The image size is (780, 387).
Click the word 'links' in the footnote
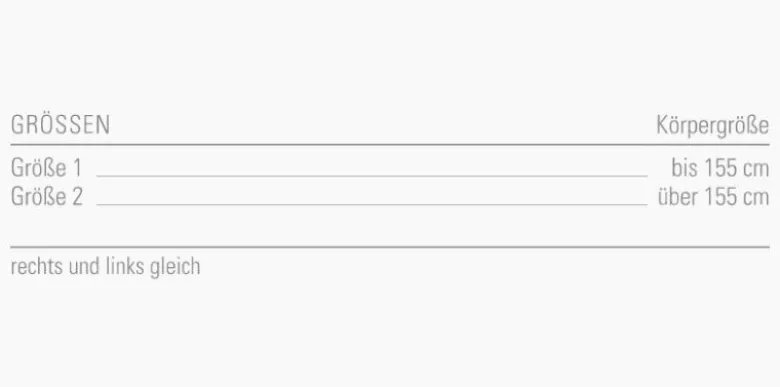pyautogui.click(x=119, y=266)
